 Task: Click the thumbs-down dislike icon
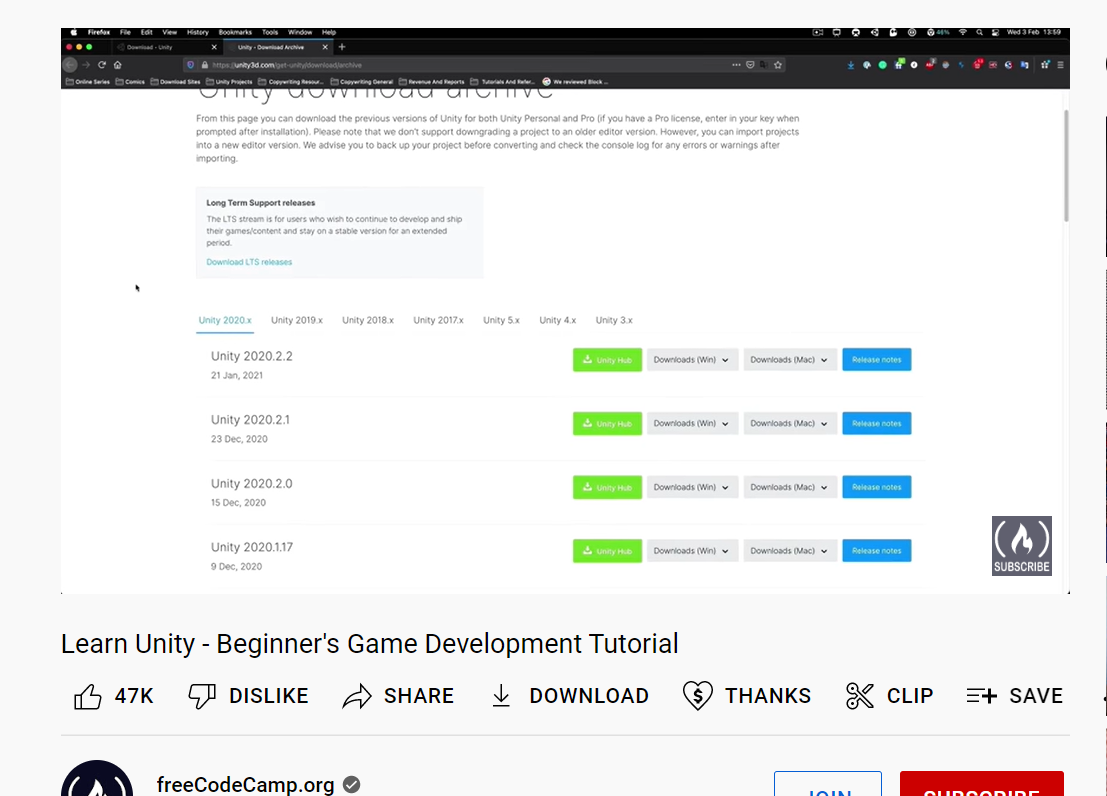(x=202, y=696)
